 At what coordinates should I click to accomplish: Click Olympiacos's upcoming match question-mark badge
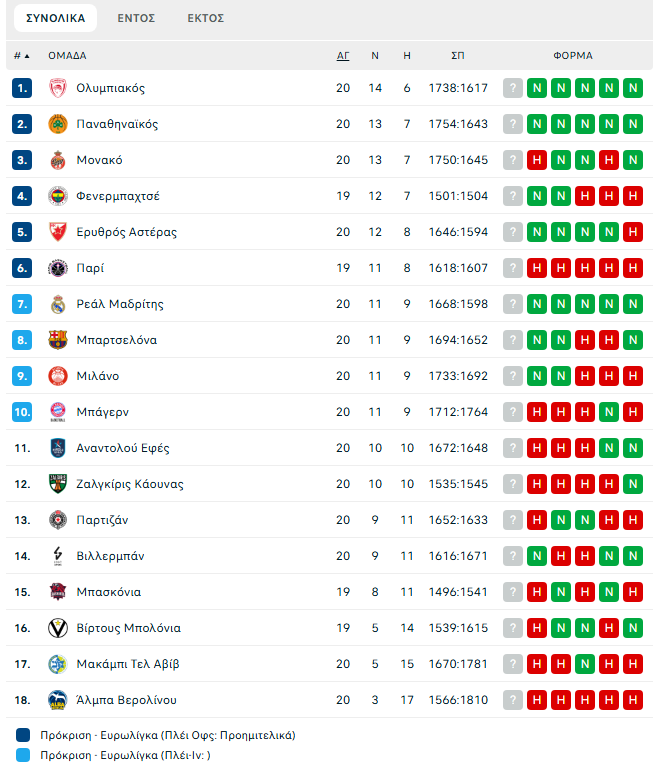point(513,88)
